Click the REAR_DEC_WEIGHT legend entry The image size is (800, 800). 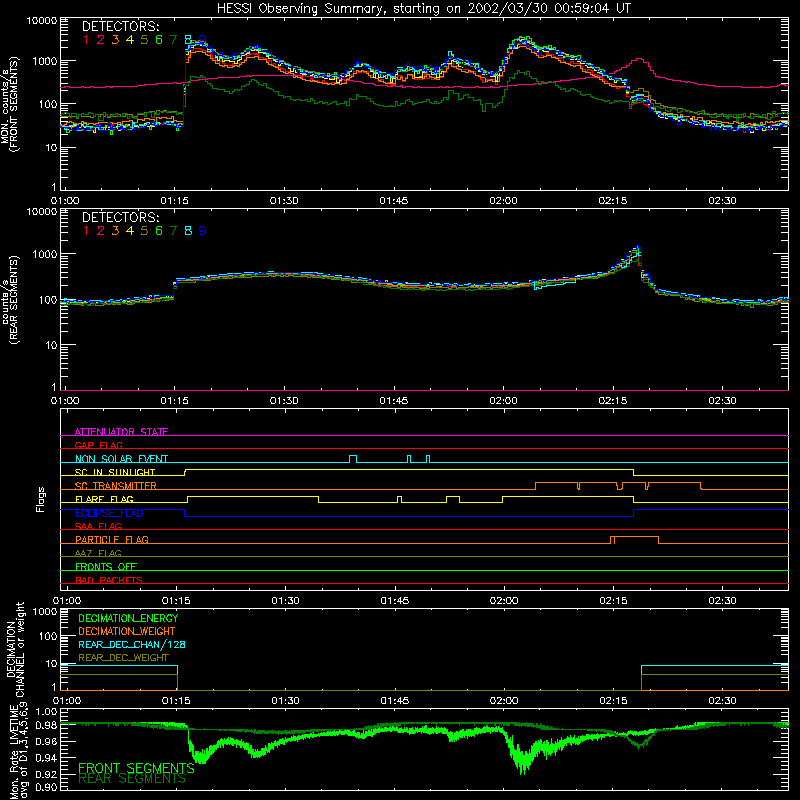123,658
